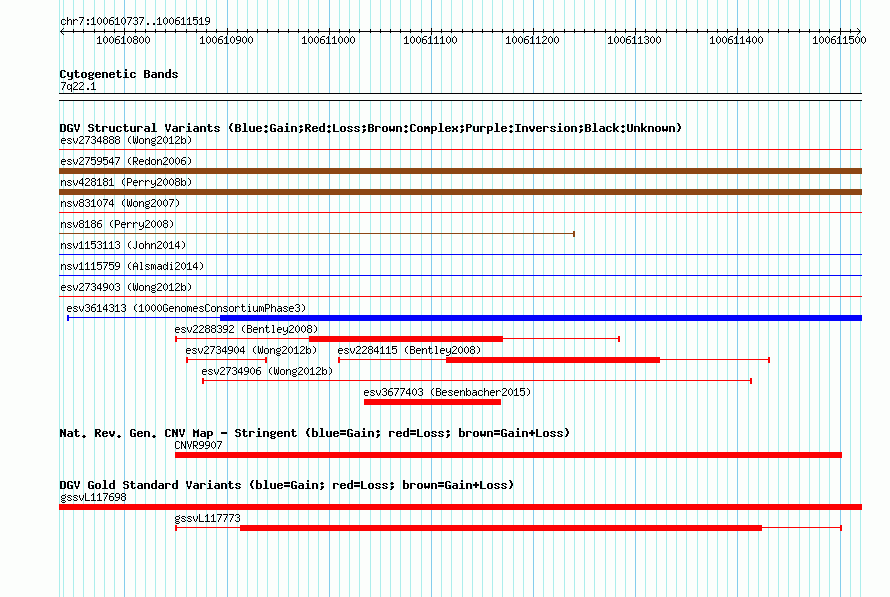Click the thick blue bar of esv3614313
The width and height of the screenshot is (890, 597).
(x=541, y=318)
